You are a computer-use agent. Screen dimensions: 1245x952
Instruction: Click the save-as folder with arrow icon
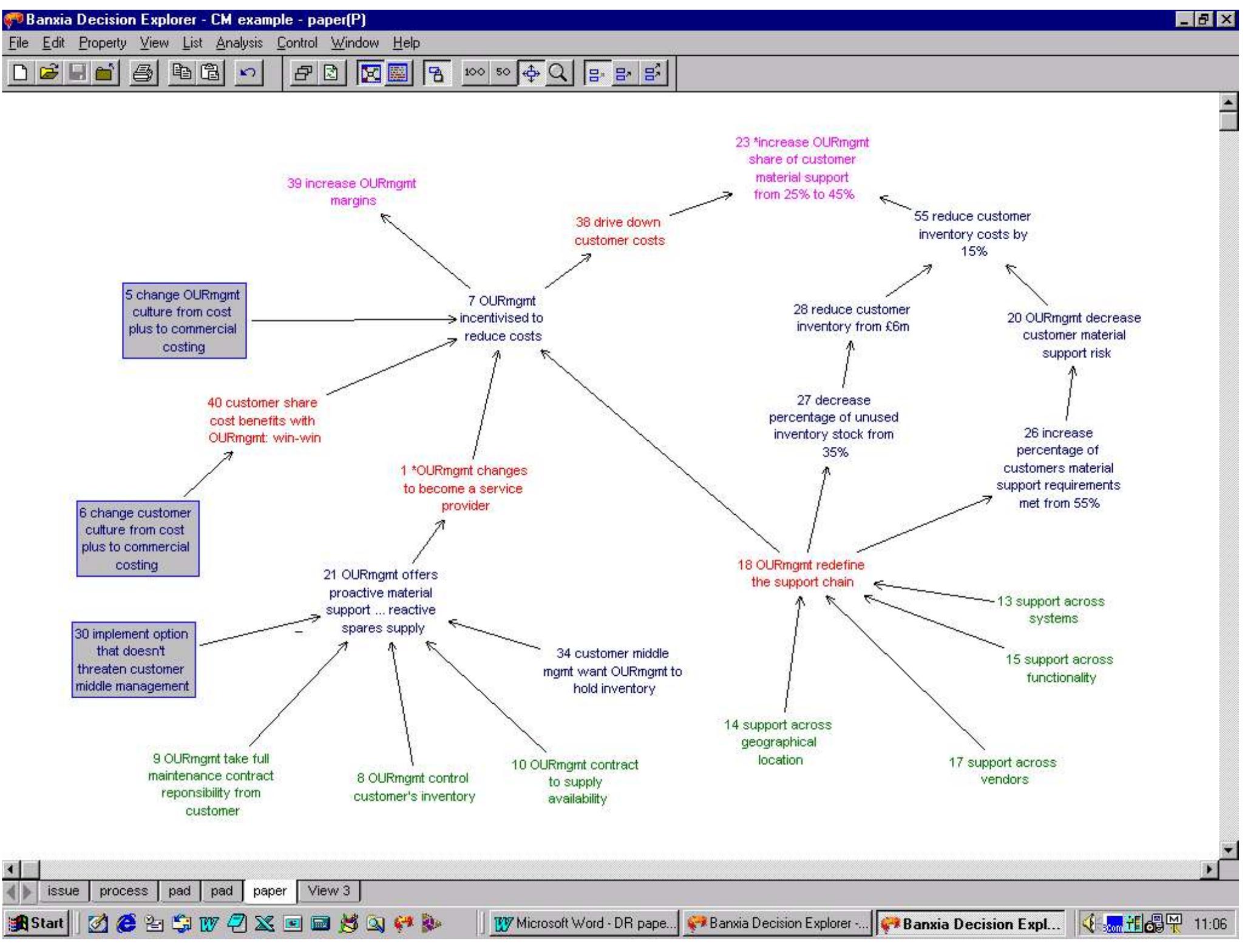tap(105, 73)
